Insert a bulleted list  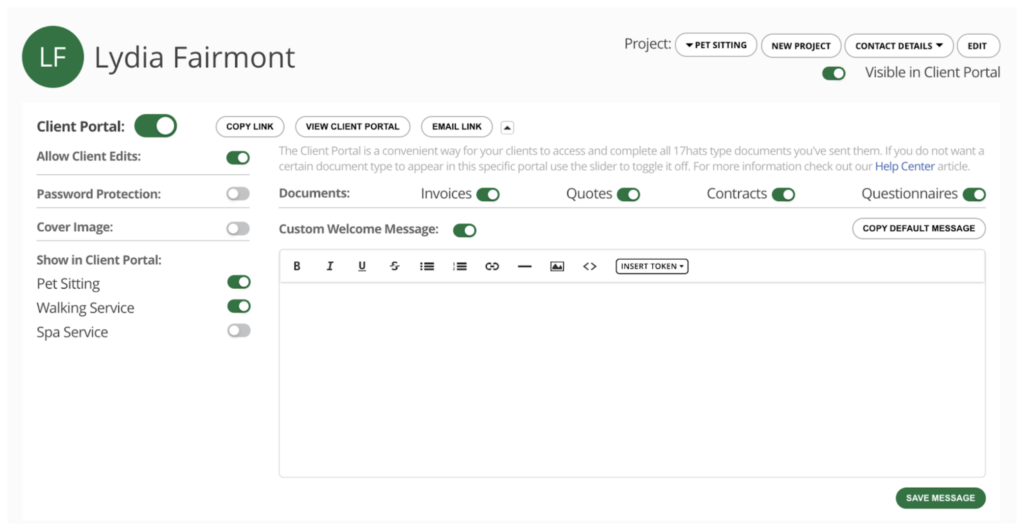point(427,266)
